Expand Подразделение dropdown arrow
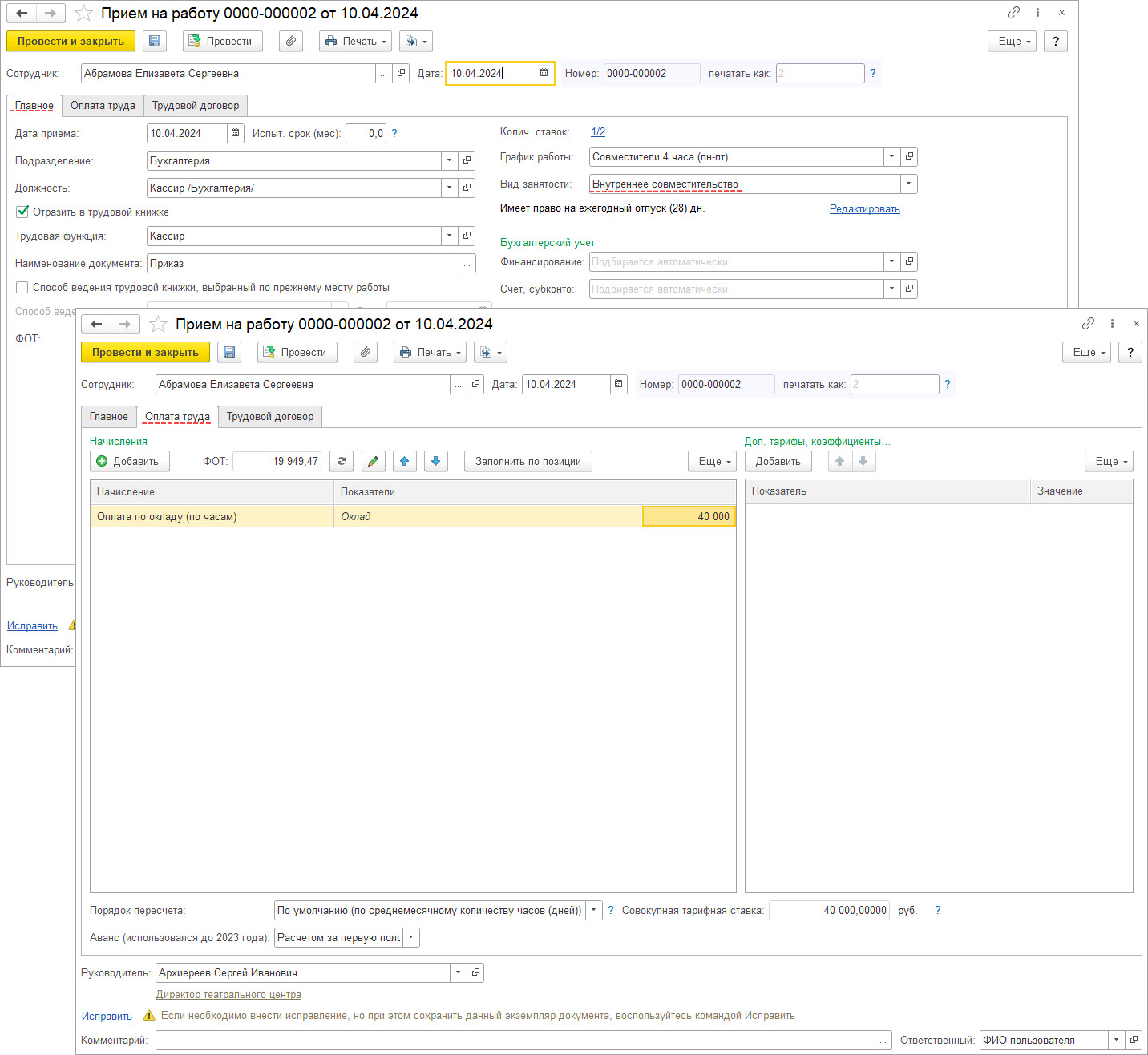The image size is (1148, 1055). [449, 160]
